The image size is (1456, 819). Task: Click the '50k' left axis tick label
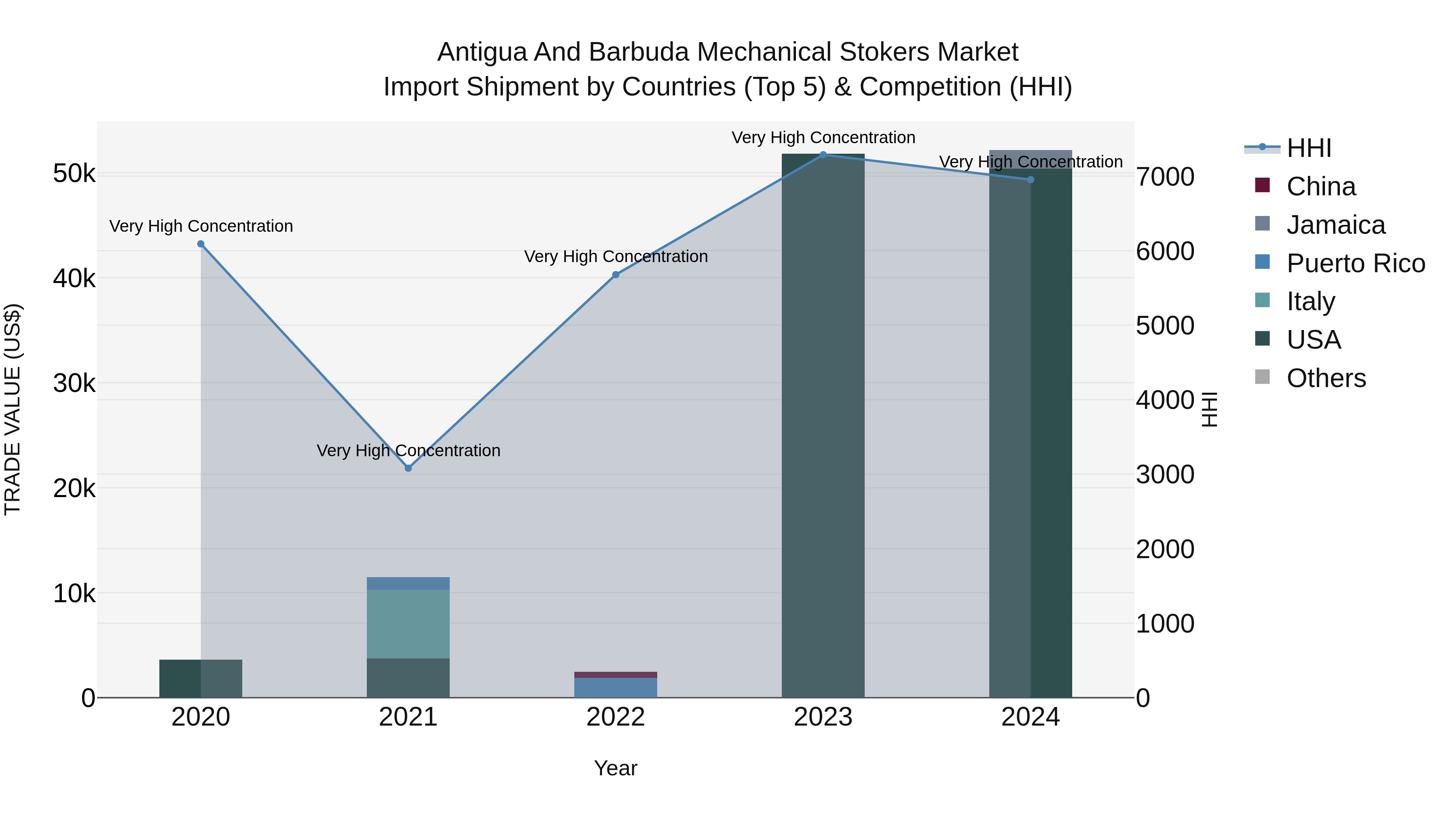tap(74, 174)
